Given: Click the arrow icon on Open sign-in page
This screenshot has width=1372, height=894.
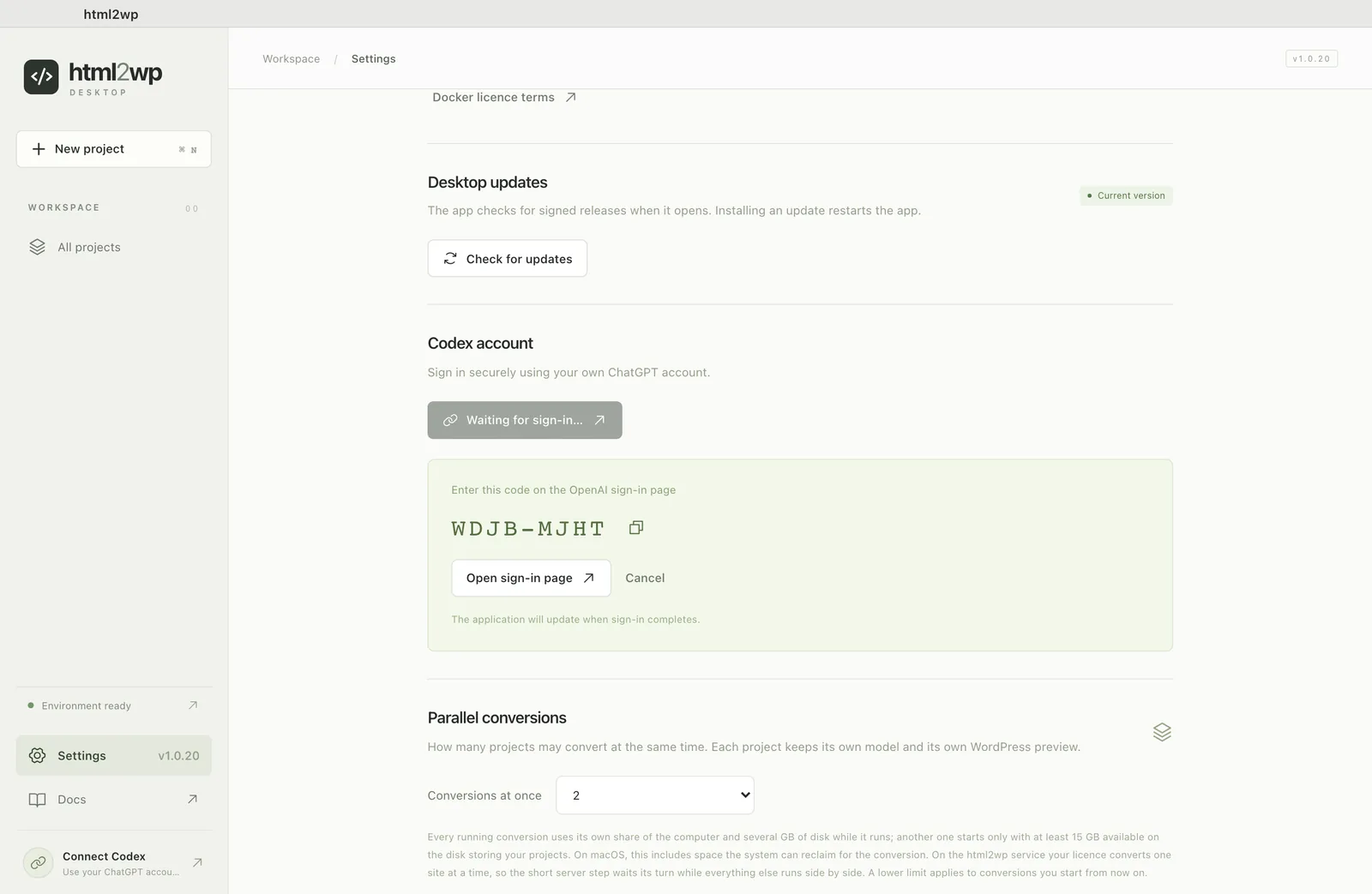Looking at the screenshot, I should 588,578.
